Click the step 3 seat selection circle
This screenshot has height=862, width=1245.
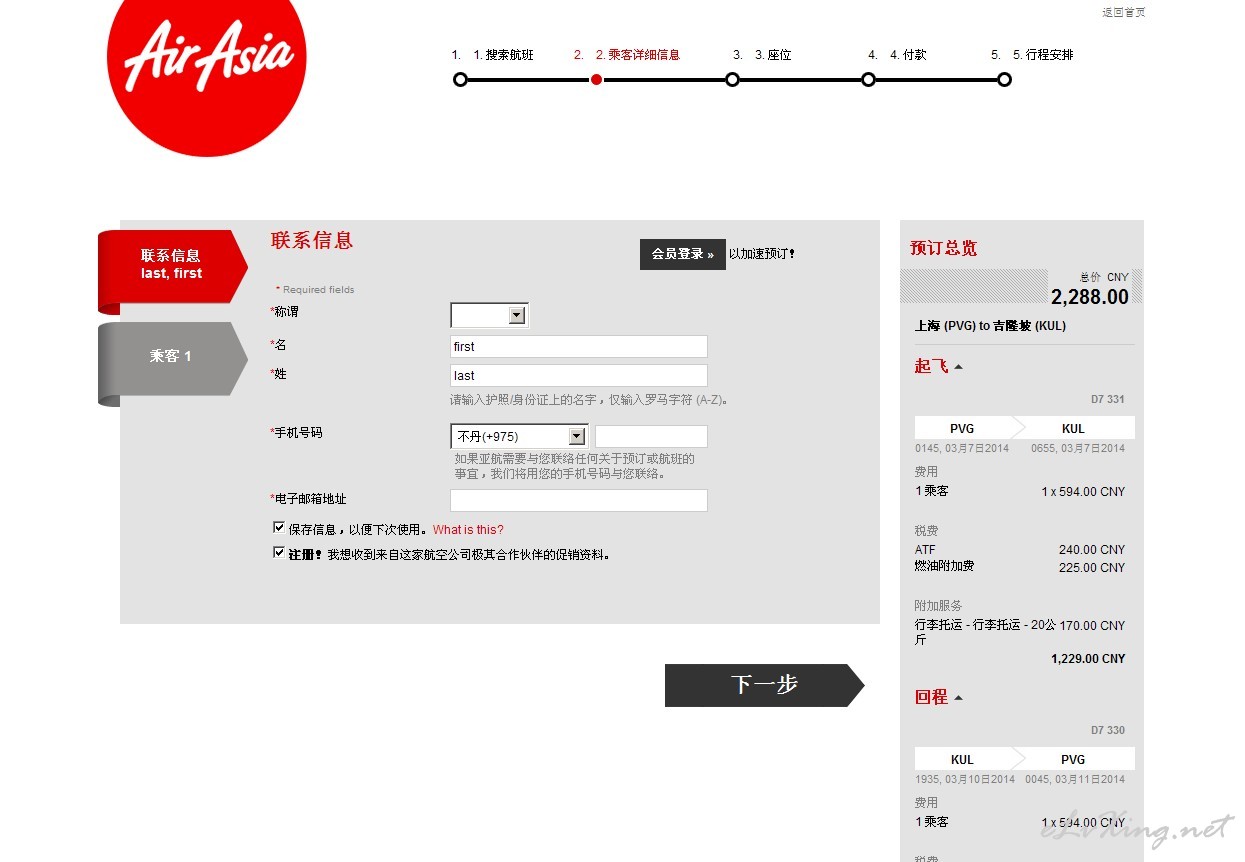click(733, 79)
